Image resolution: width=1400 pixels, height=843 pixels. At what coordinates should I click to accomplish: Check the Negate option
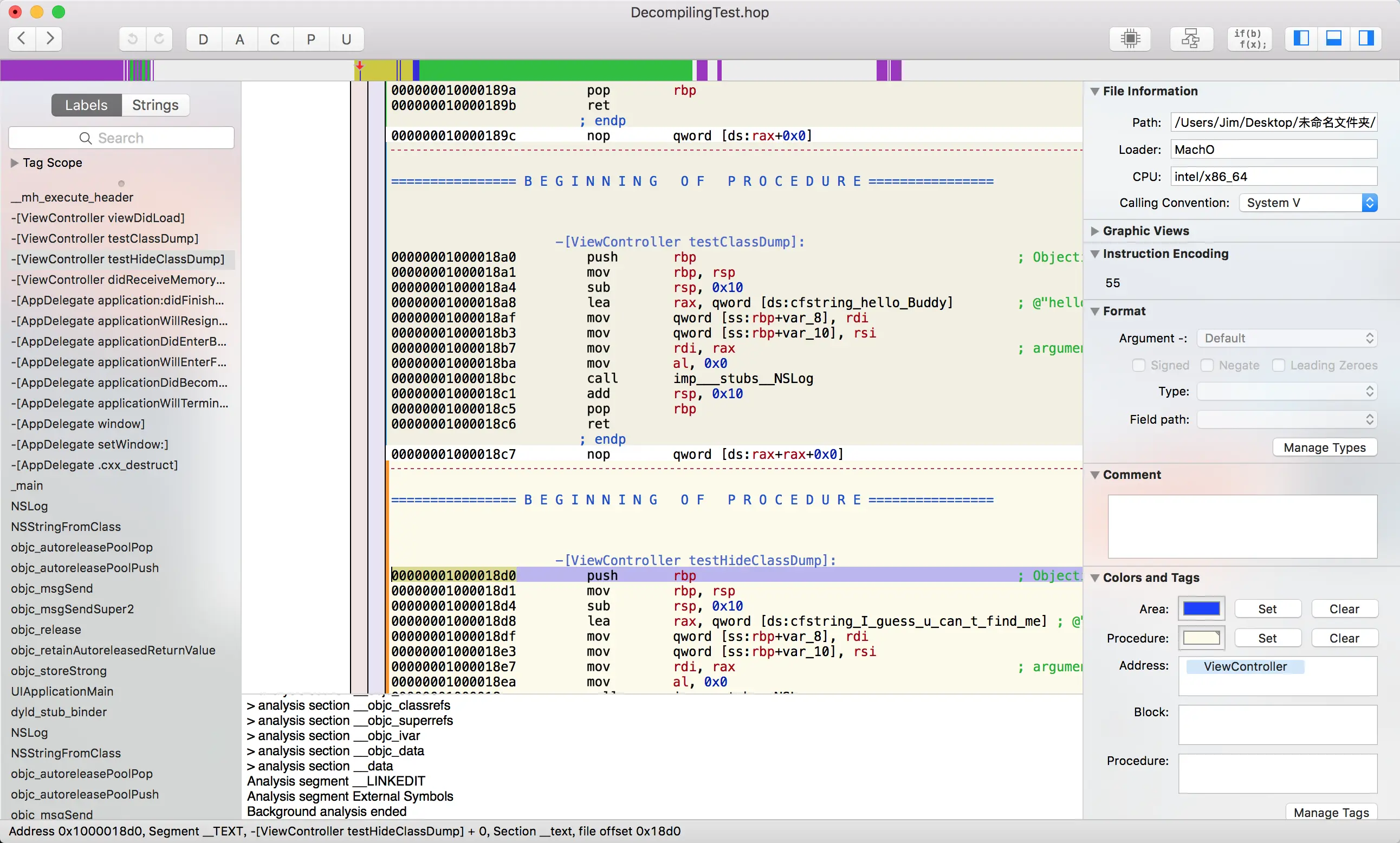pos(1207,365)
